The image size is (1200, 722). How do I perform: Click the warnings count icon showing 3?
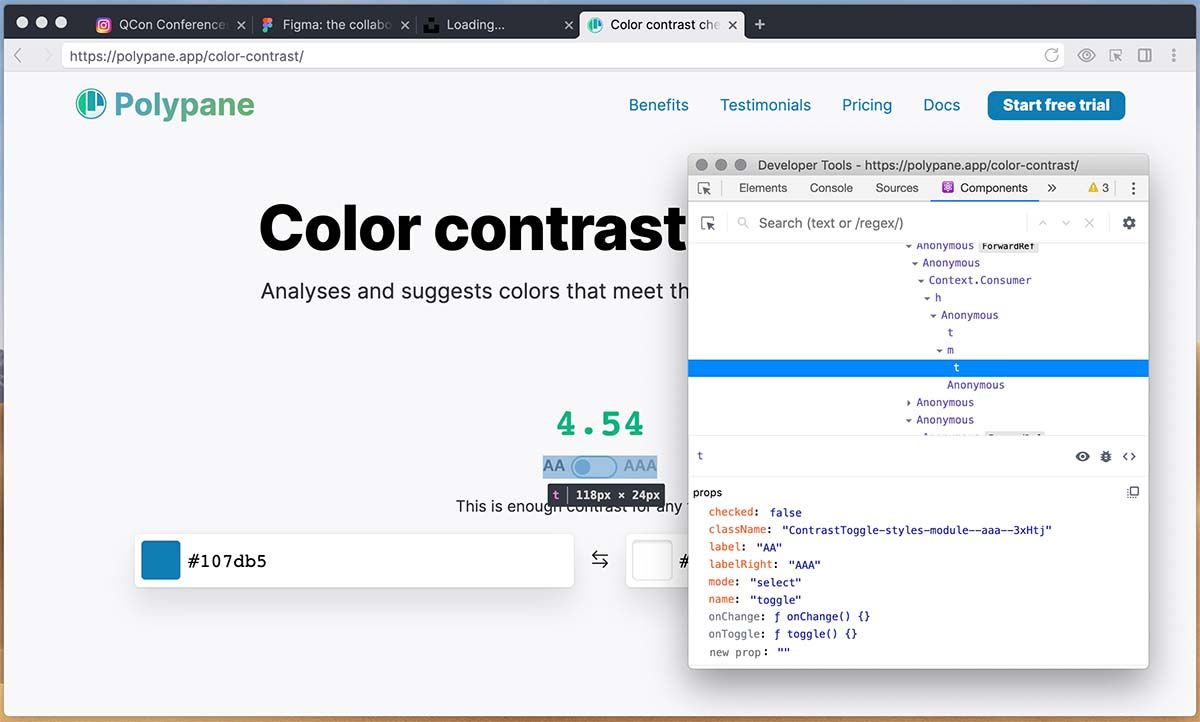pyautogui.click(x=1099, y=188)
